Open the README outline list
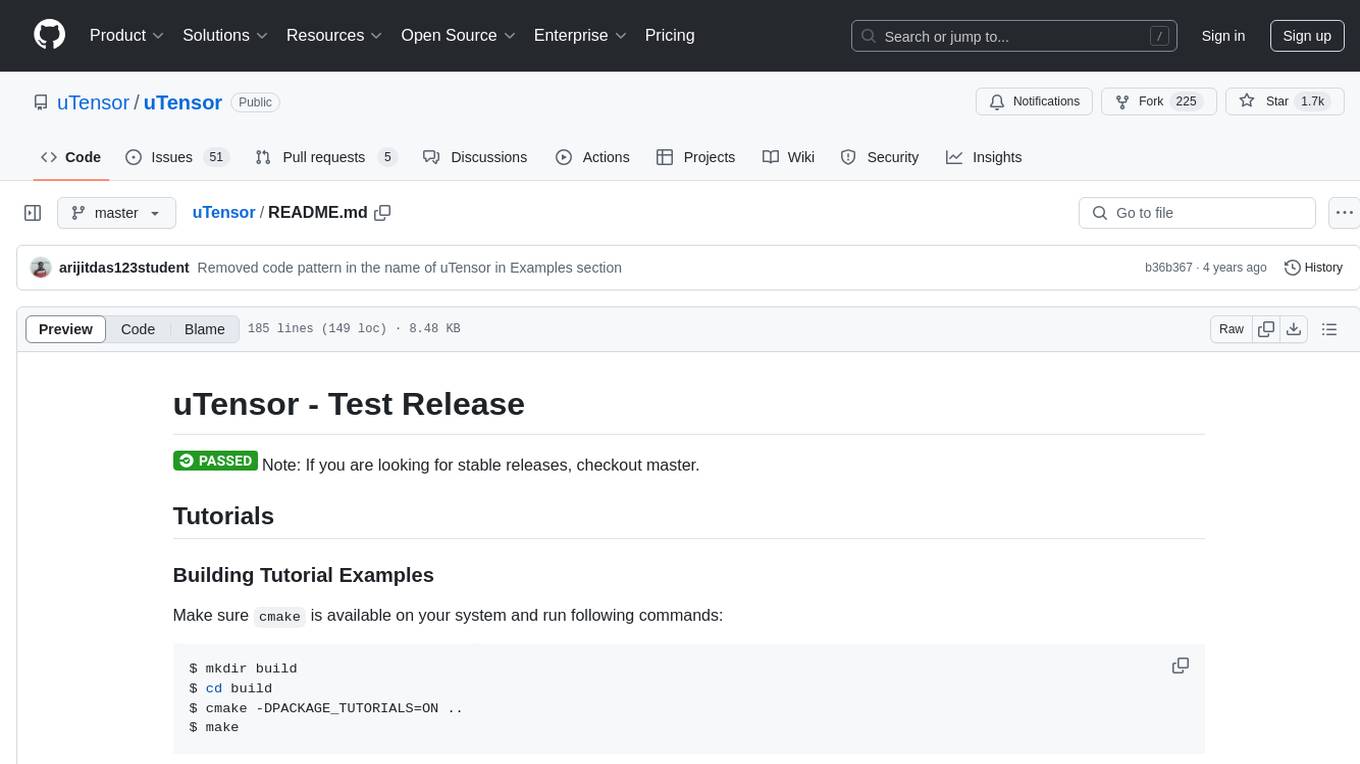 click(x=1329, y=329)
